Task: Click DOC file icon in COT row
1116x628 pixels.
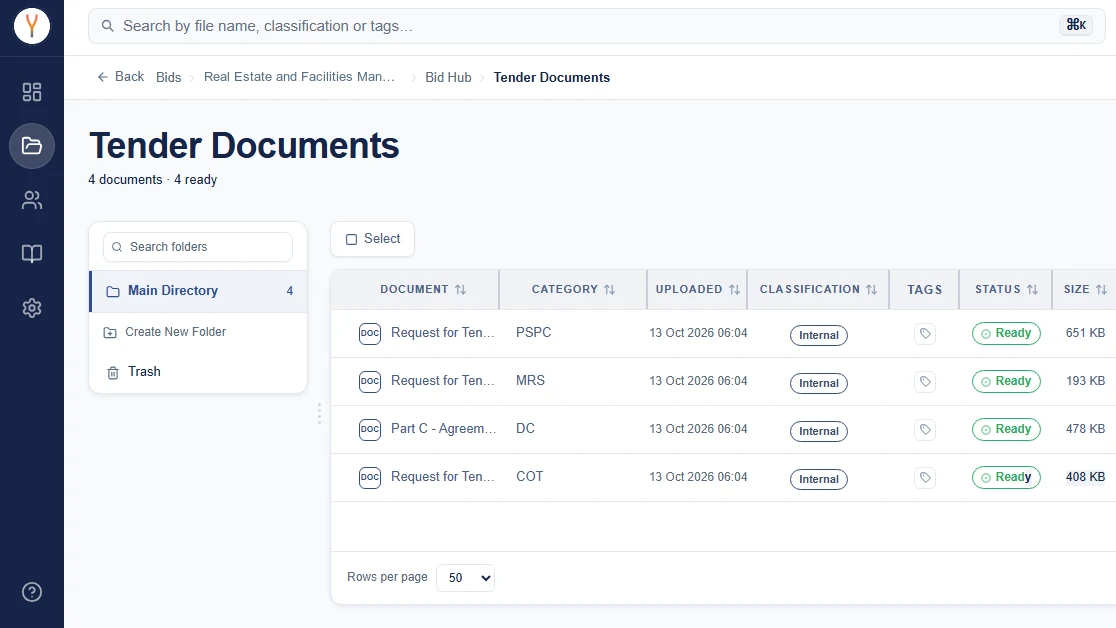Action: [x=370, y=478]
